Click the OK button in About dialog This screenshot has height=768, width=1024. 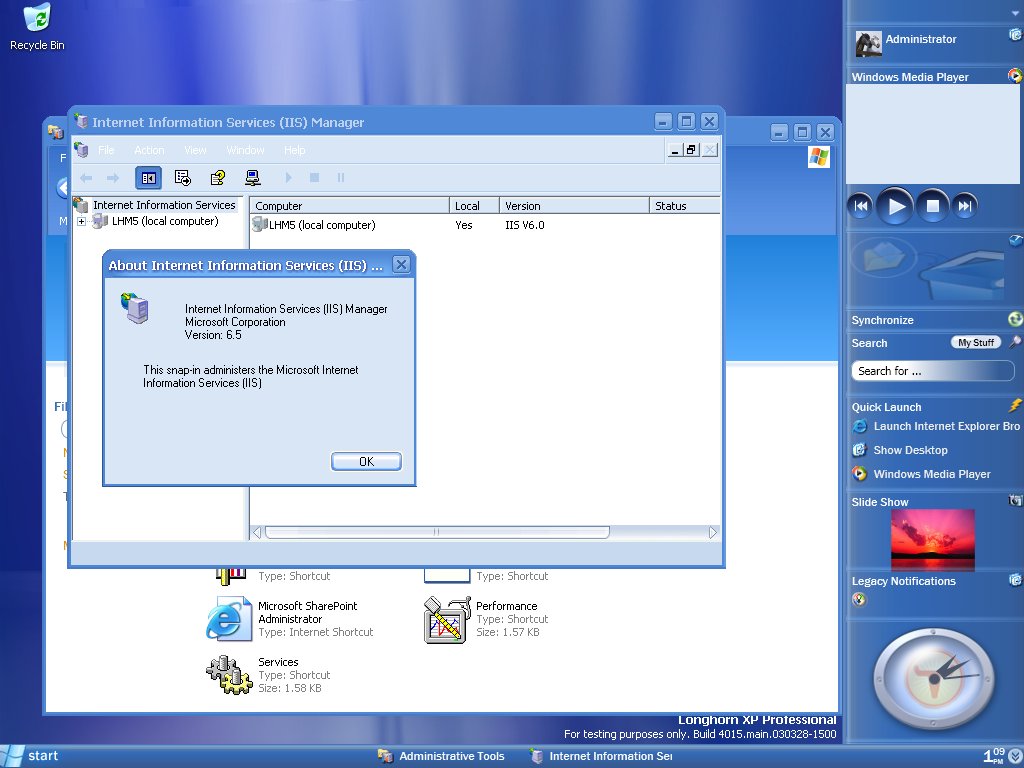[366, 461]
